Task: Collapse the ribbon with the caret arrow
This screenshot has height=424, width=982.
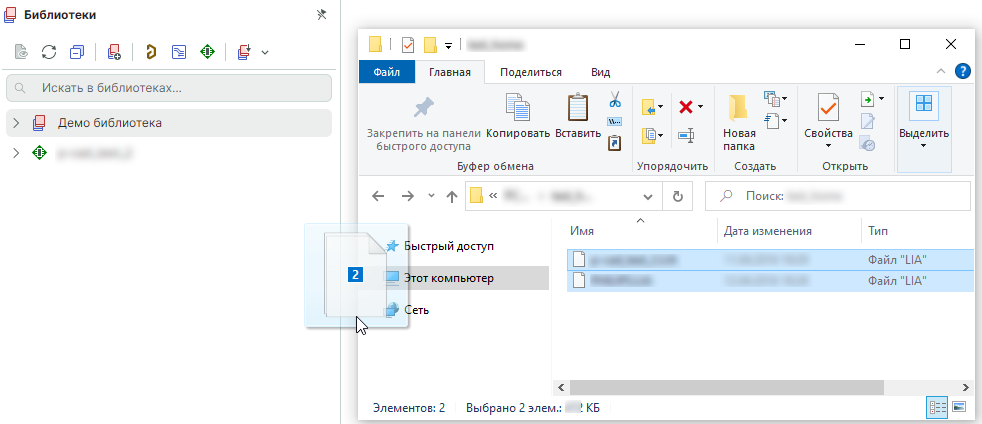Action: (940, 71)
